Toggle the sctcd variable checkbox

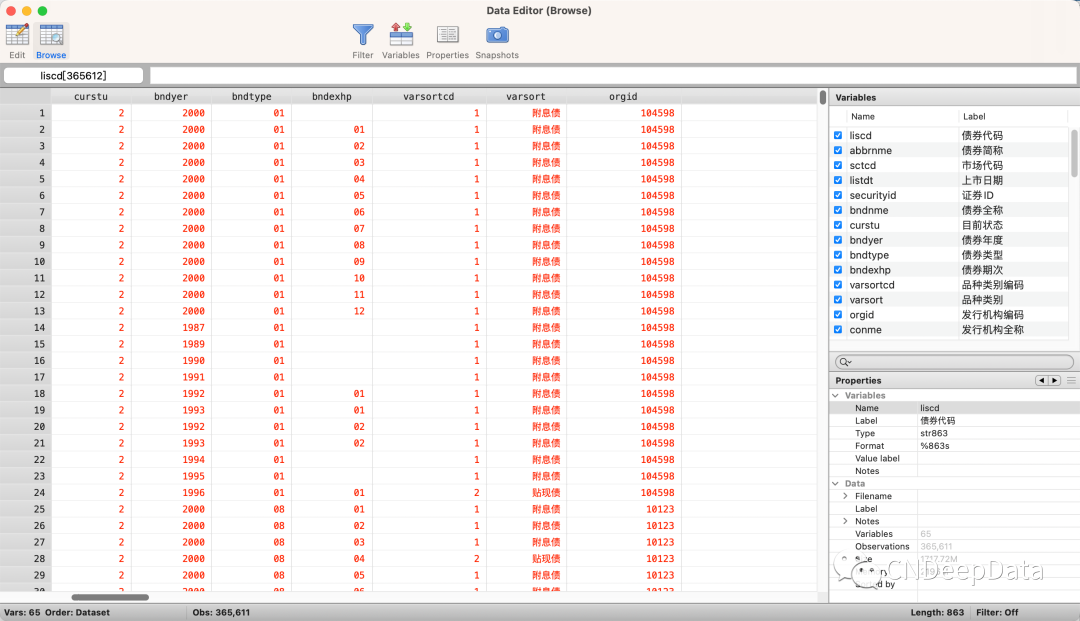[x=838, y=165]
